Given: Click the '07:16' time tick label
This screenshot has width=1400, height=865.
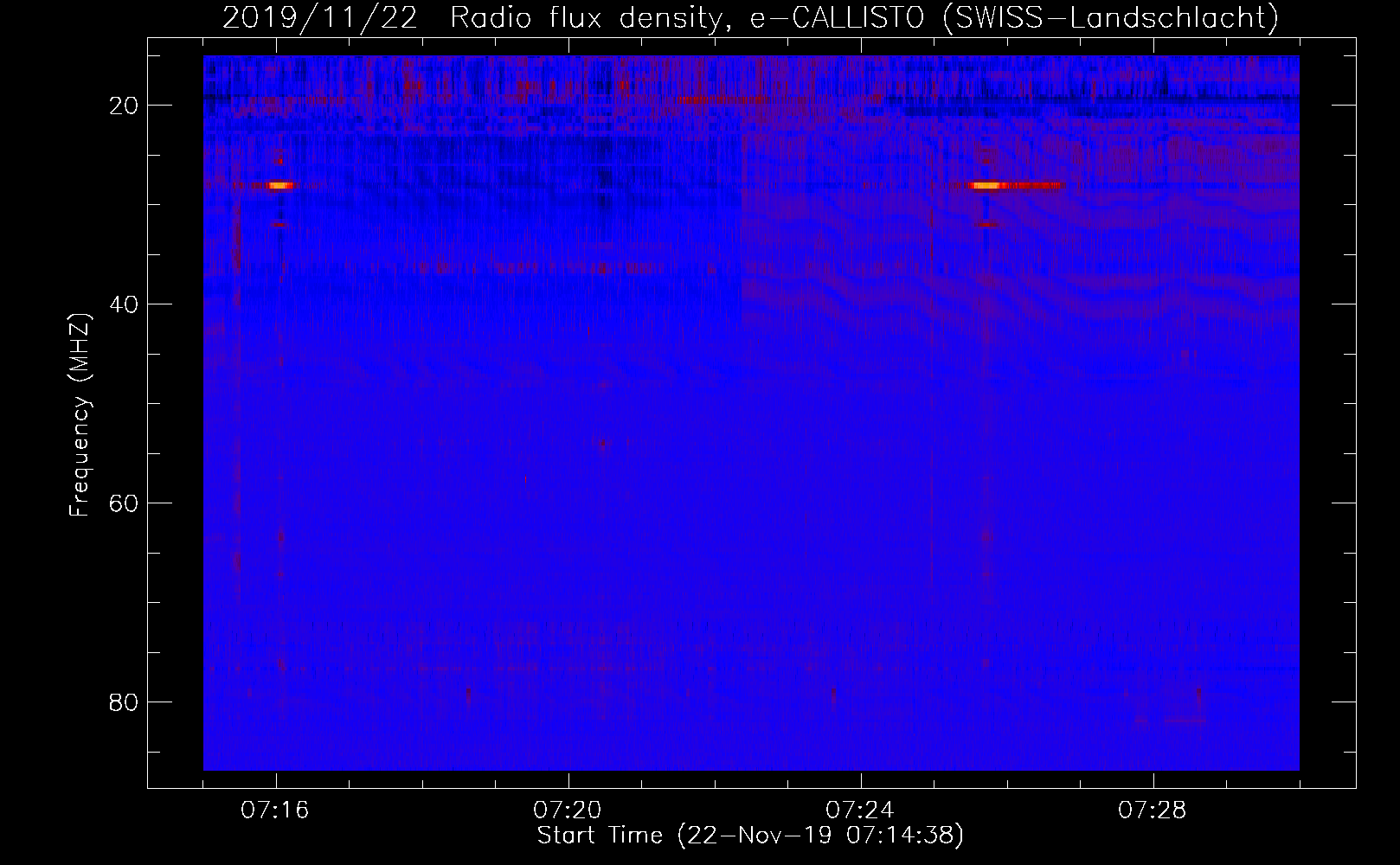Looking at the screenshot, I should [275, 811].
